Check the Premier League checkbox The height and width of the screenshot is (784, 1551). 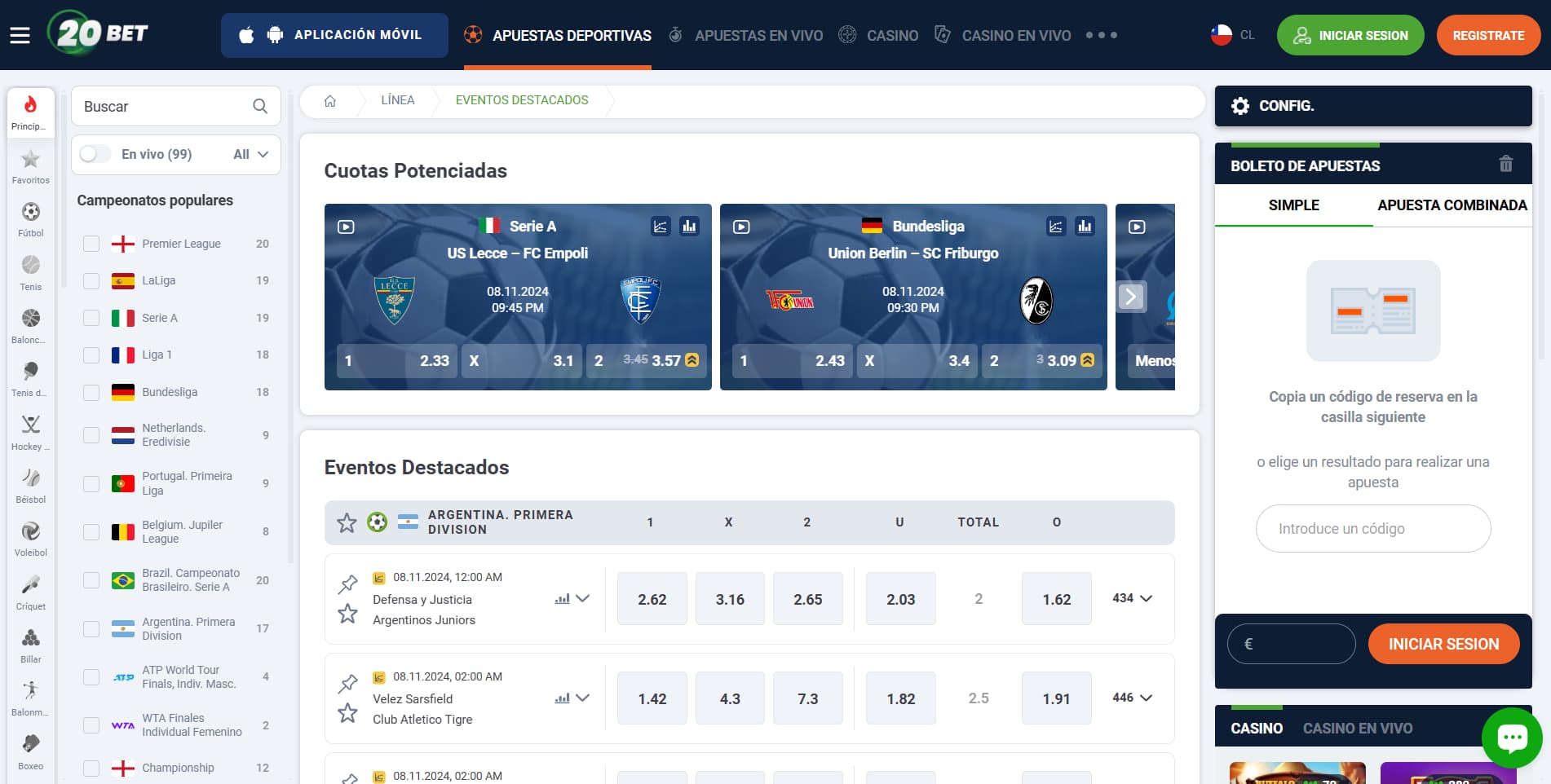(x=90, y=243)
